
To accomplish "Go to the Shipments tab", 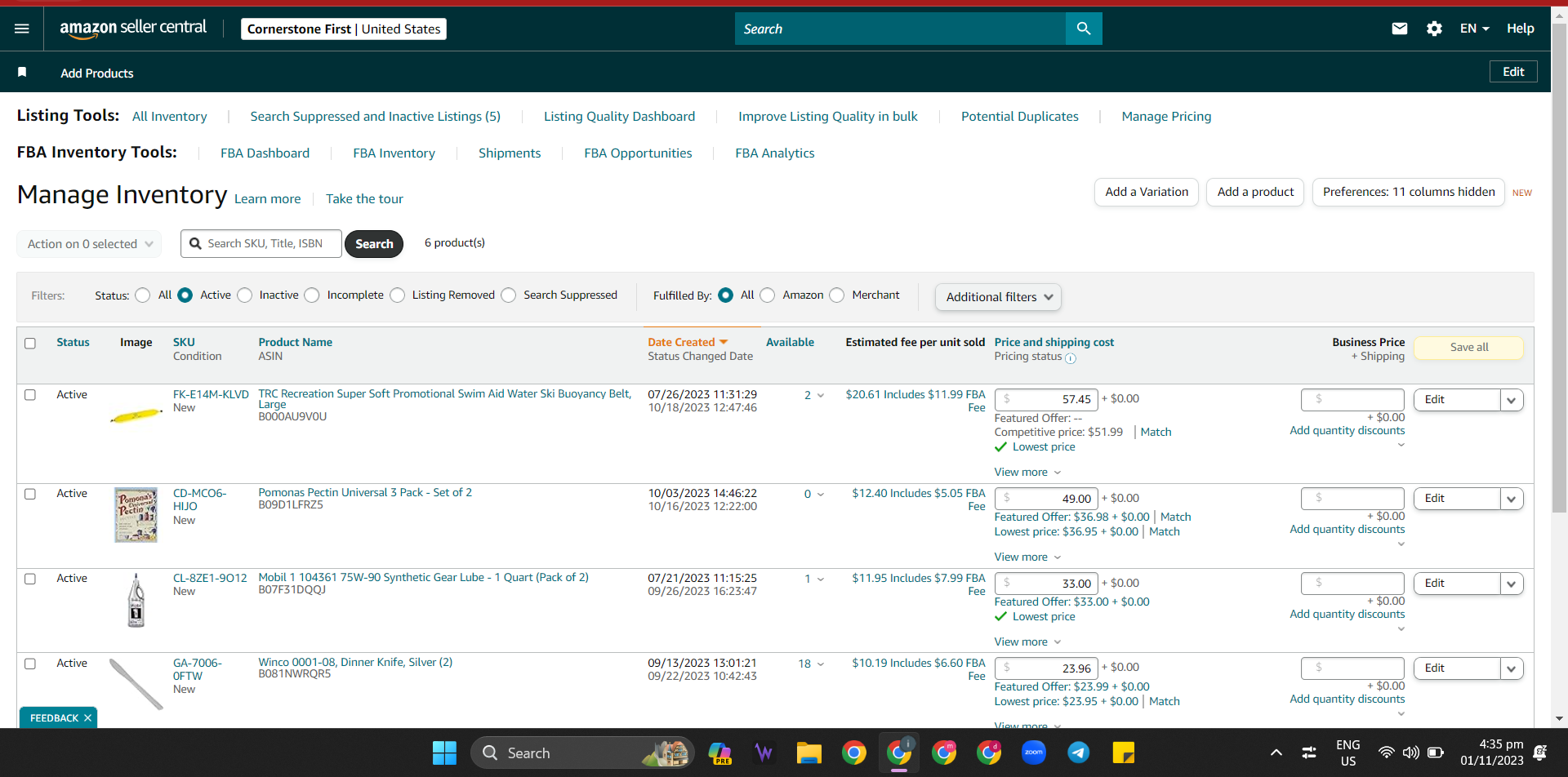I will (x=510, y=153).
